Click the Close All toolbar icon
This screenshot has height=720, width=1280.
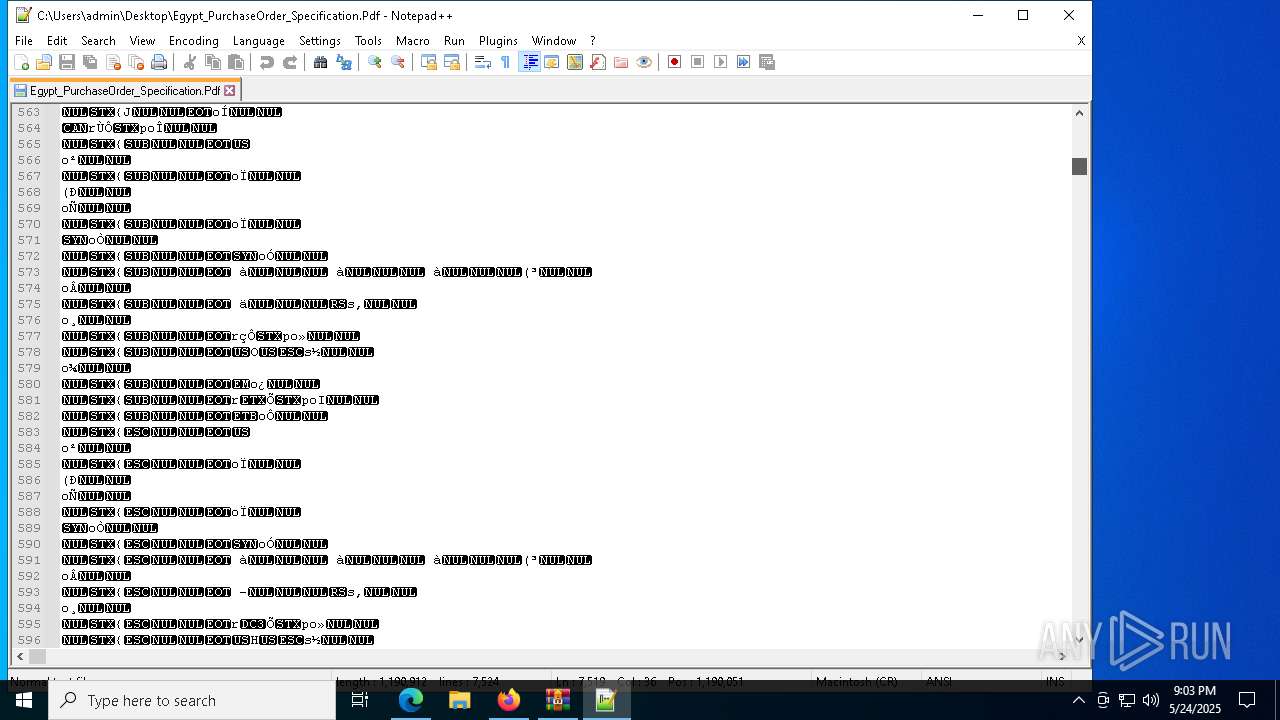(136, 62)
